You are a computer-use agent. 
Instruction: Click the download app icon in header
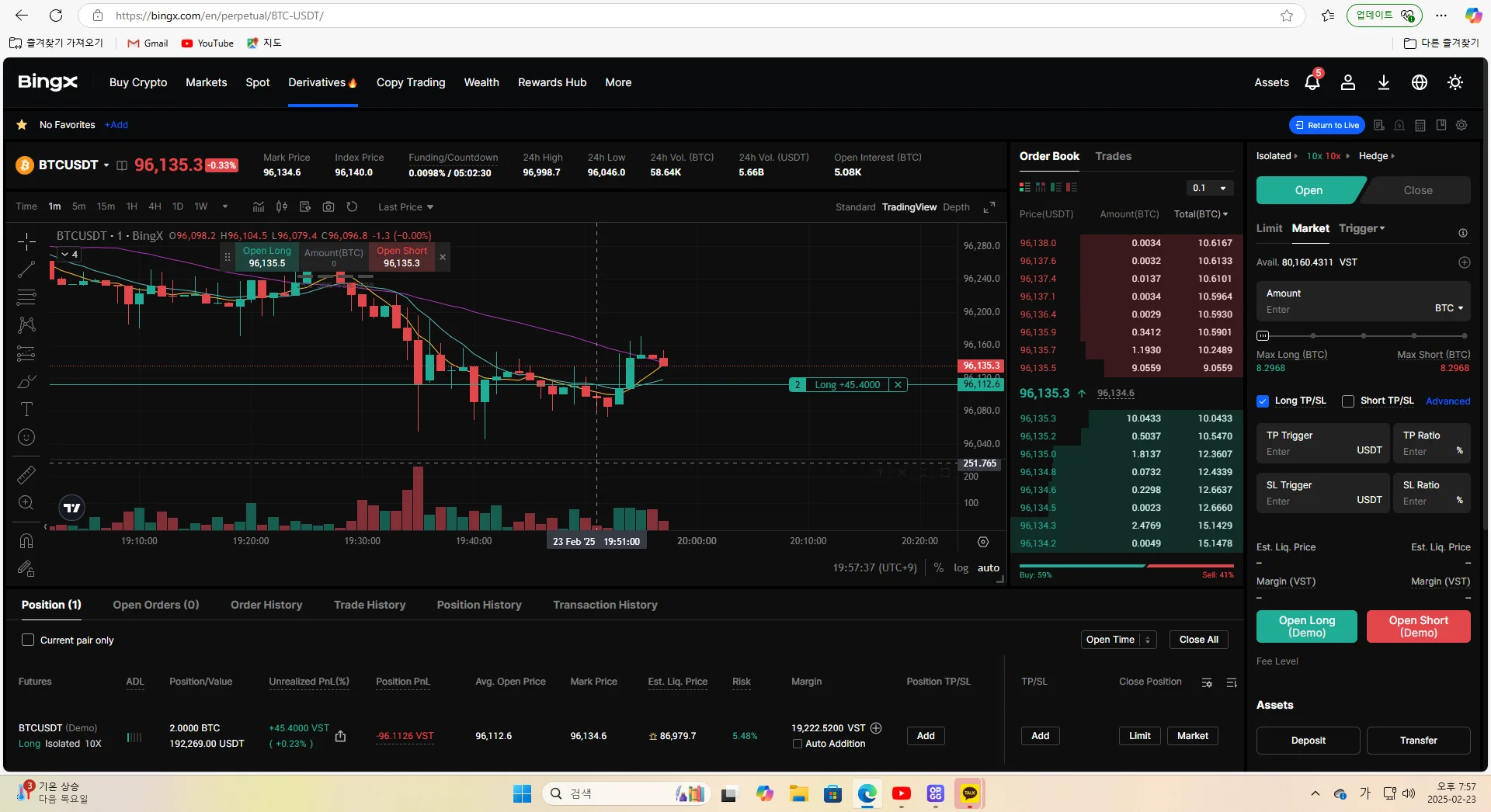pos(1384,82)
